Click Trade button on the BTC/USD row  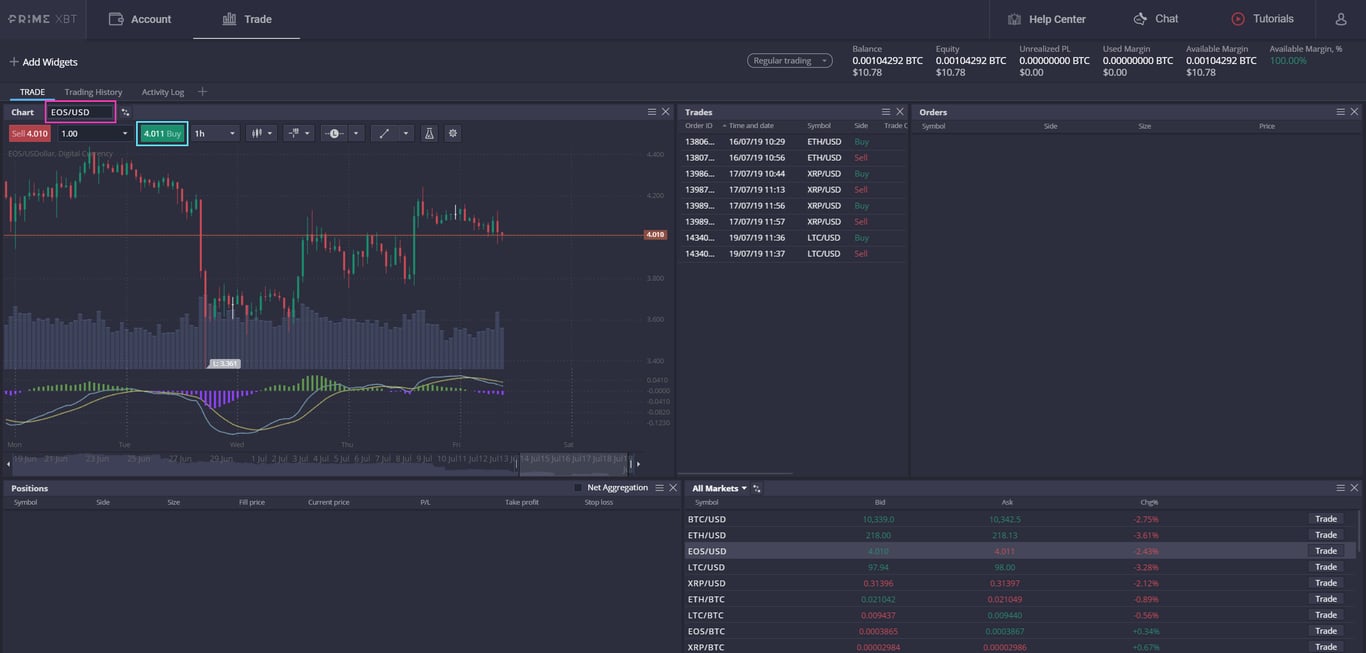[1325, 519]
